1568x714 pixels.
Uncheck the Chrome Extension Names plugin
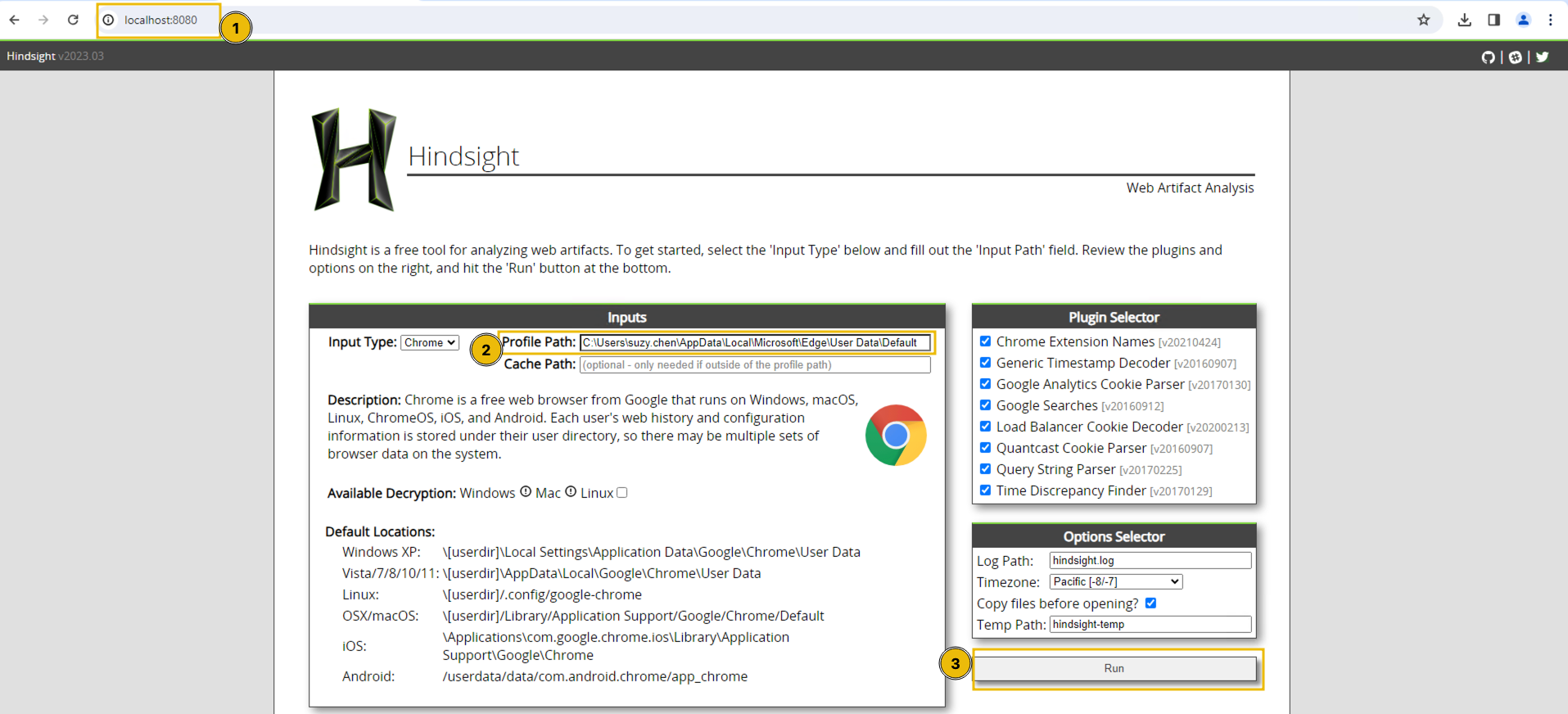985,341
